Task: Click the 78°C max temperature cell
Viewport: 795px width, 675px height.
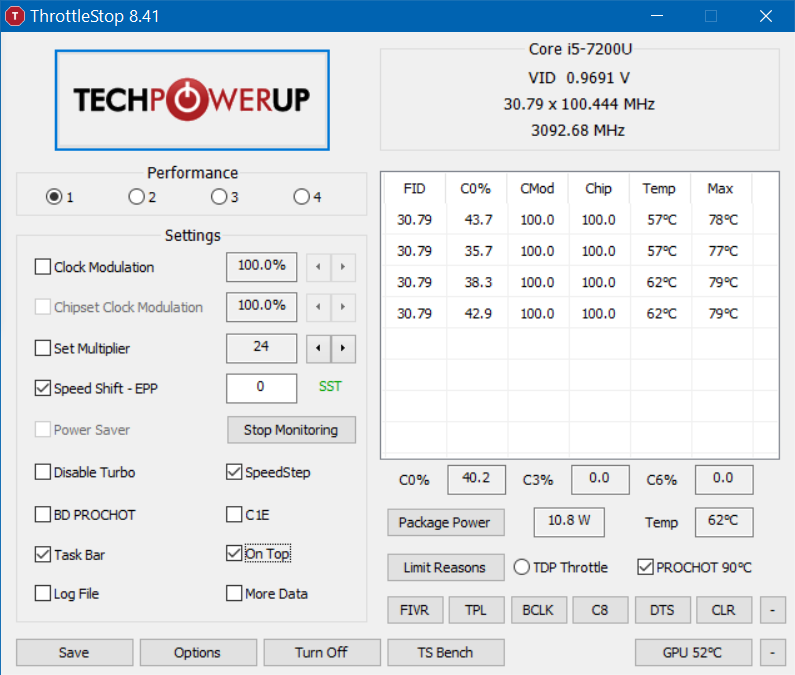Action: click(x=722, y=220)
